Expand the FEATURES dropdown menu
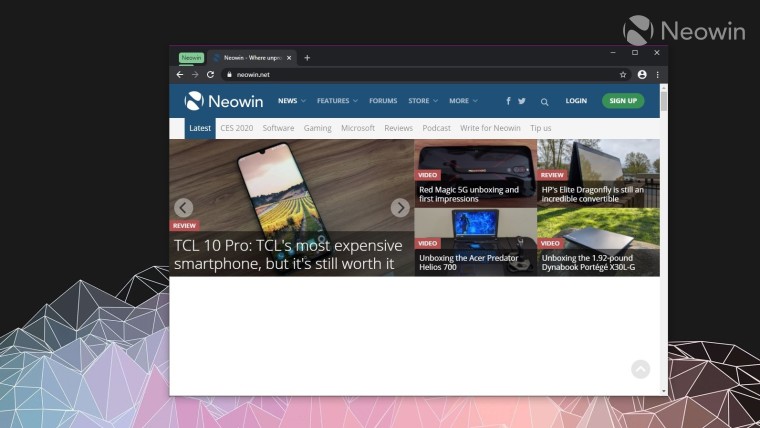The image size is (760, 428). (337, 101)
